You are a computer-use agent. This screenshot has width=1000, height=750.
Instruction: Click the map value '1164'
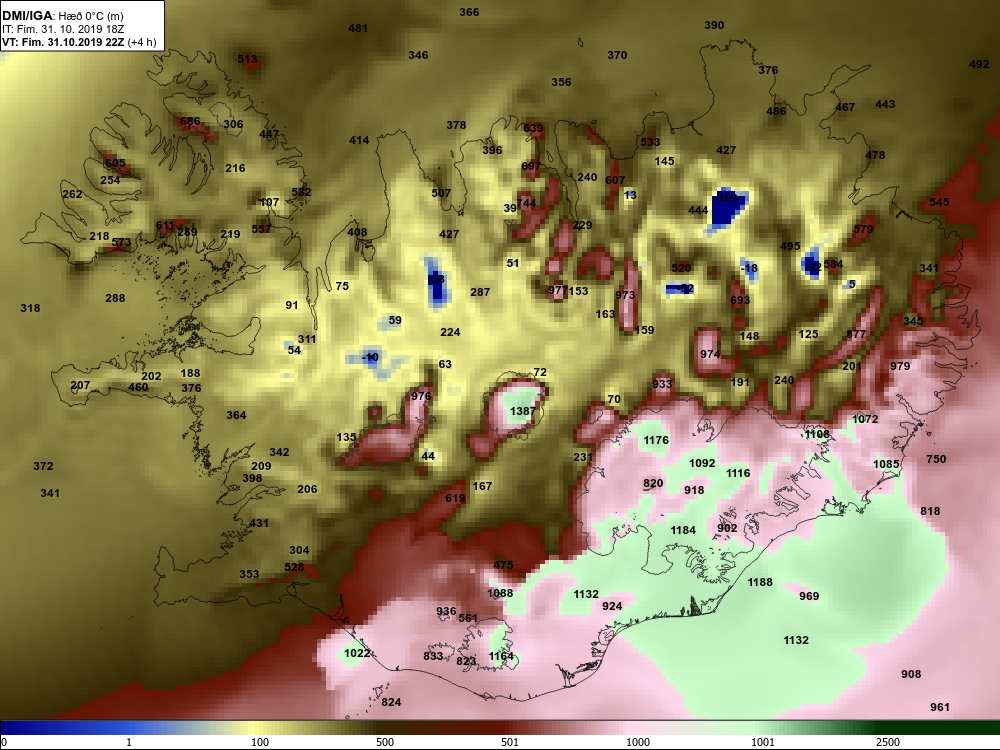pos(501,656)
